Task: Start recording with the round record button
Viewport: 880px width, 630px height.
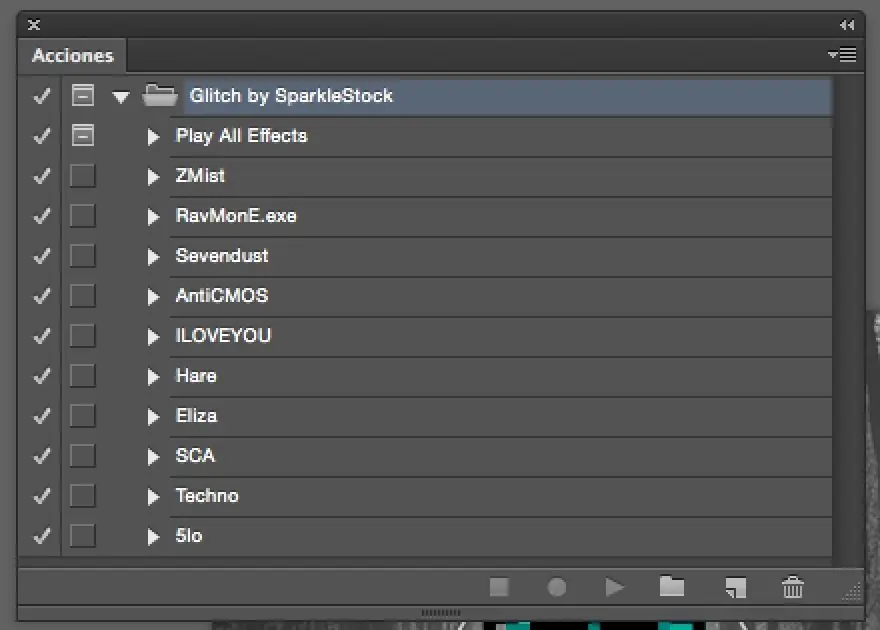Action: 556,587
